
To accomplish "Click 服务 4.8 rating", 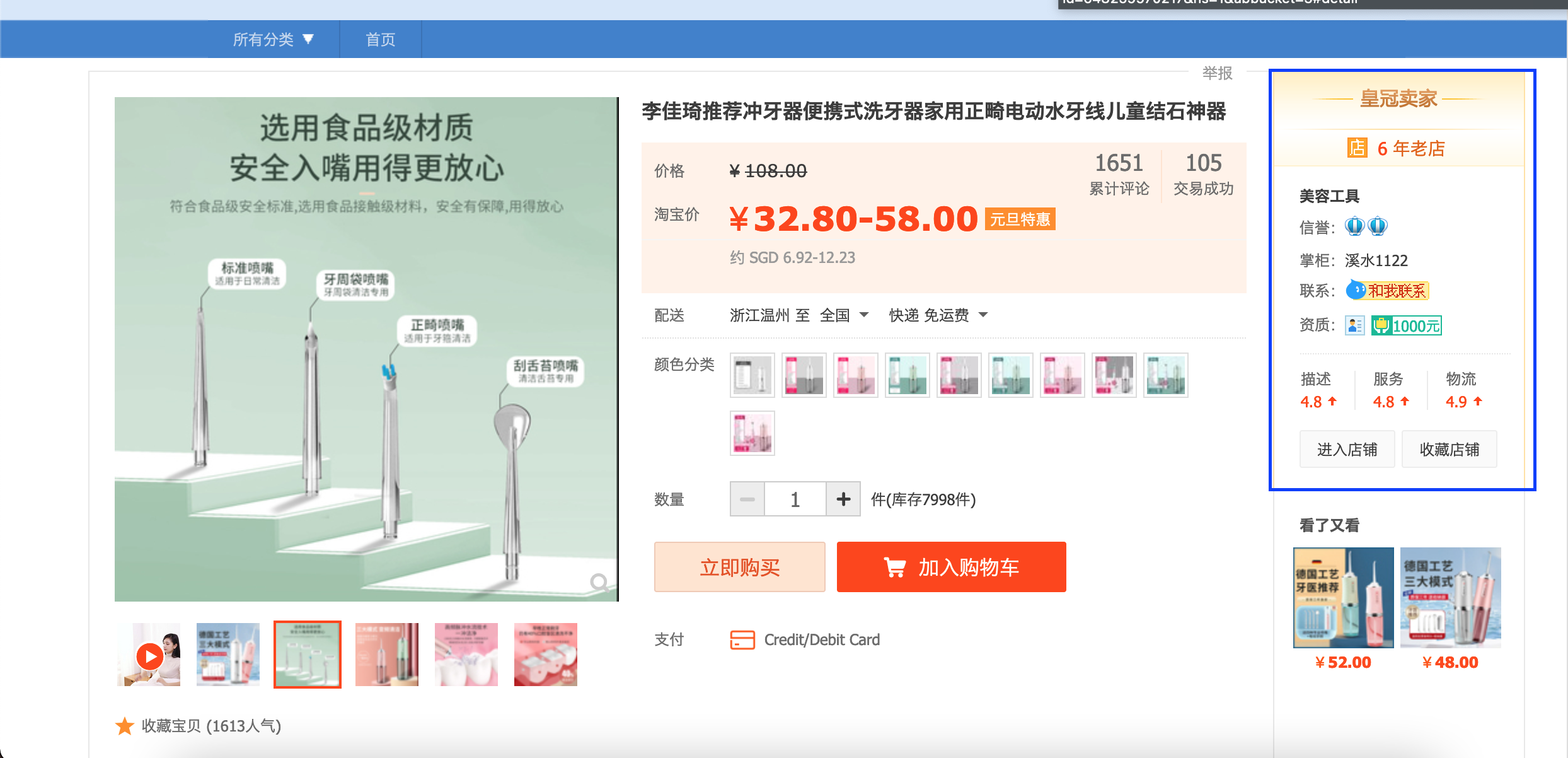I will [x=1391, y=390].
